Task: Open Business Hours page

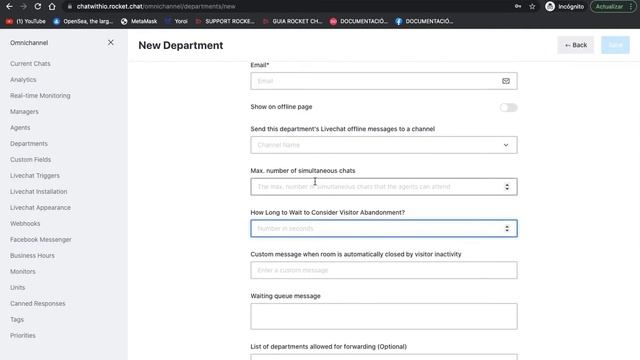Action: [32, 256]
